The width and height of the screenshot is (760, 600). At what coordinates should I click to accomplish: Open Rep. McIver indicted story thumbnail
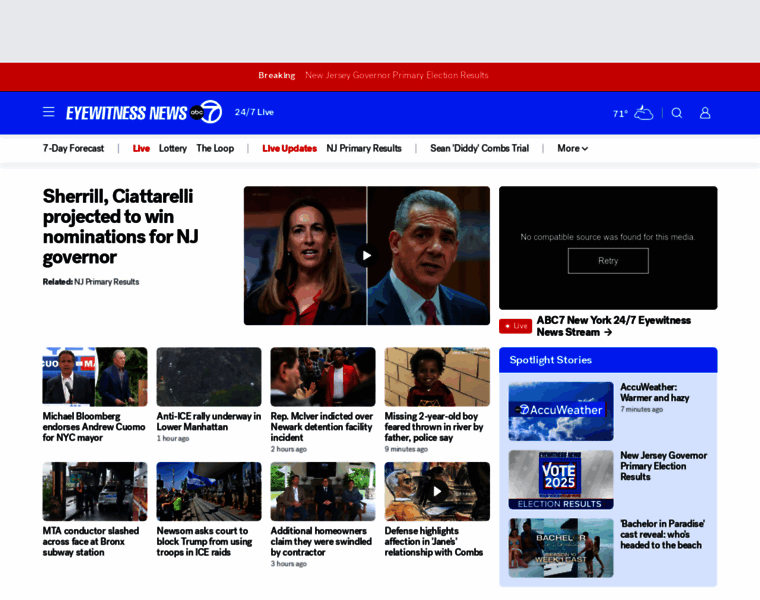323,377
